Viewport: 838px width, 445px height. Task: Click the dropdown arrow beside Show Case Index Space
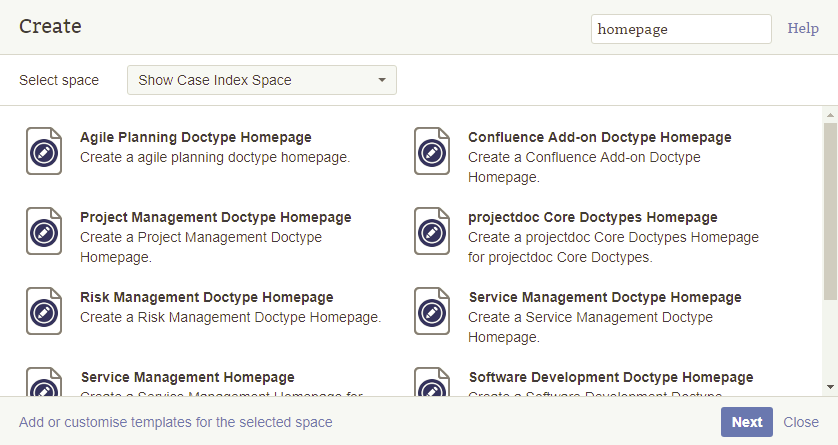382,80
